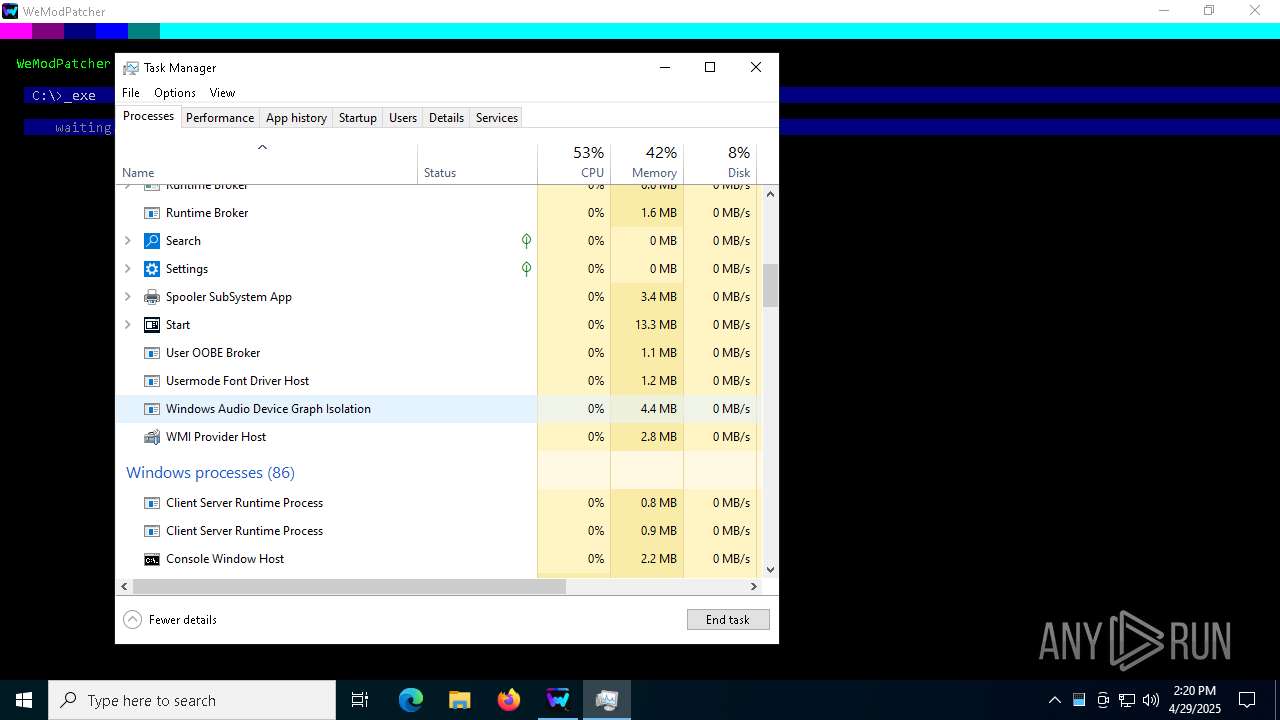Click the 13.3 MB memory value for Start
Viewport: 1280px width, 720px height.
[x=656, y=325]
